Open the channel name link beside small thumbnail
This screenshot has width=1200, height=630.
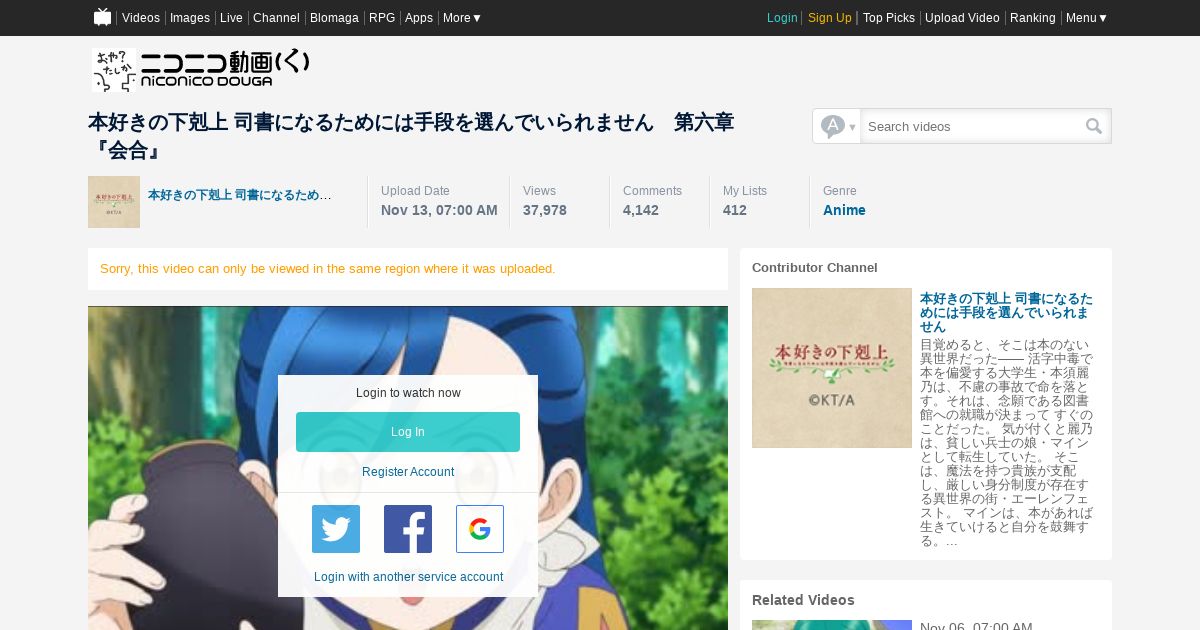point(240,195)
